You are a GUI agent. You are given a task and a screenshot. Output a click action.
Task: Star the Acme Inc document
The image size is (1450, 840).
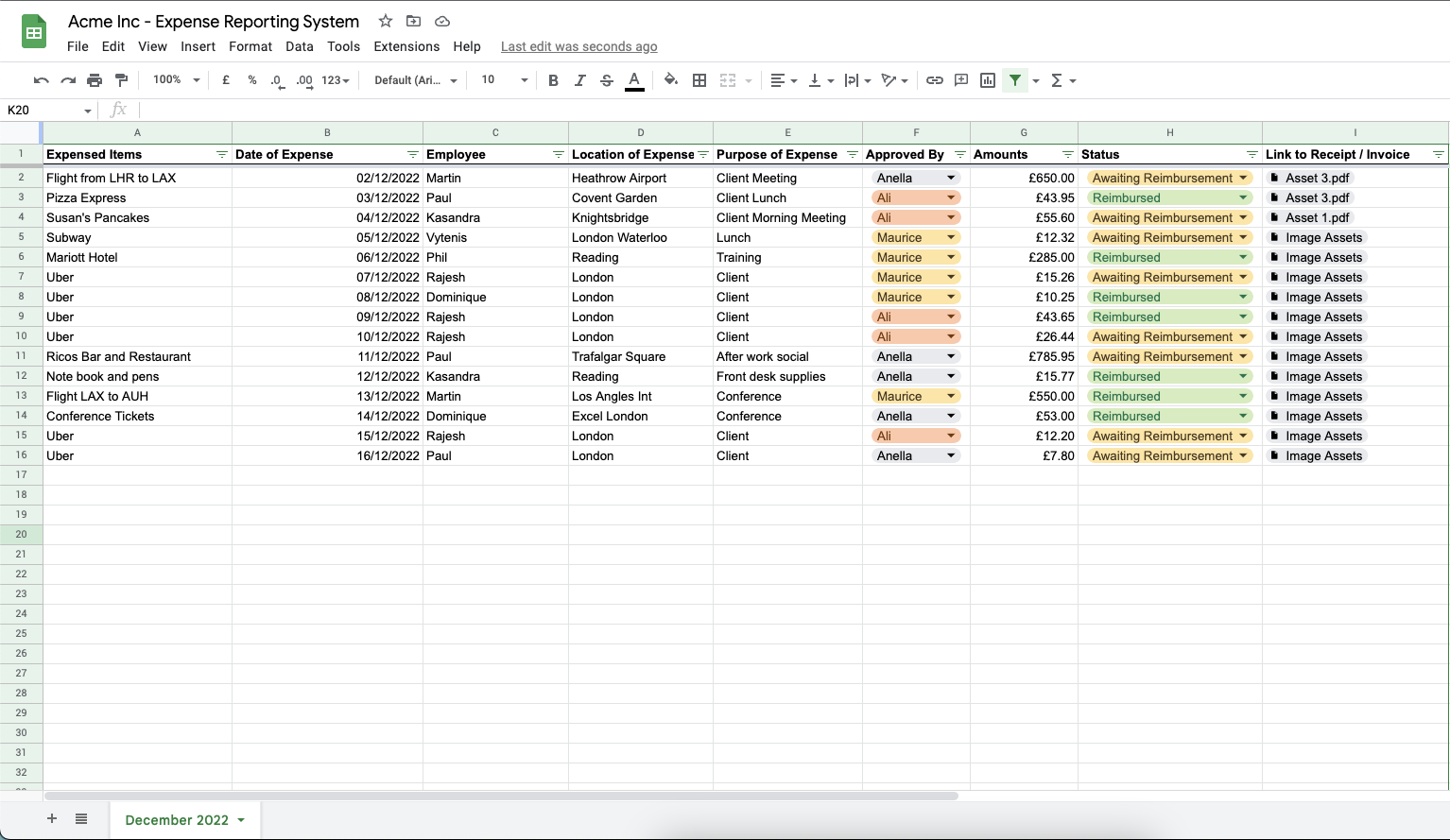click(x=386, y=21)
